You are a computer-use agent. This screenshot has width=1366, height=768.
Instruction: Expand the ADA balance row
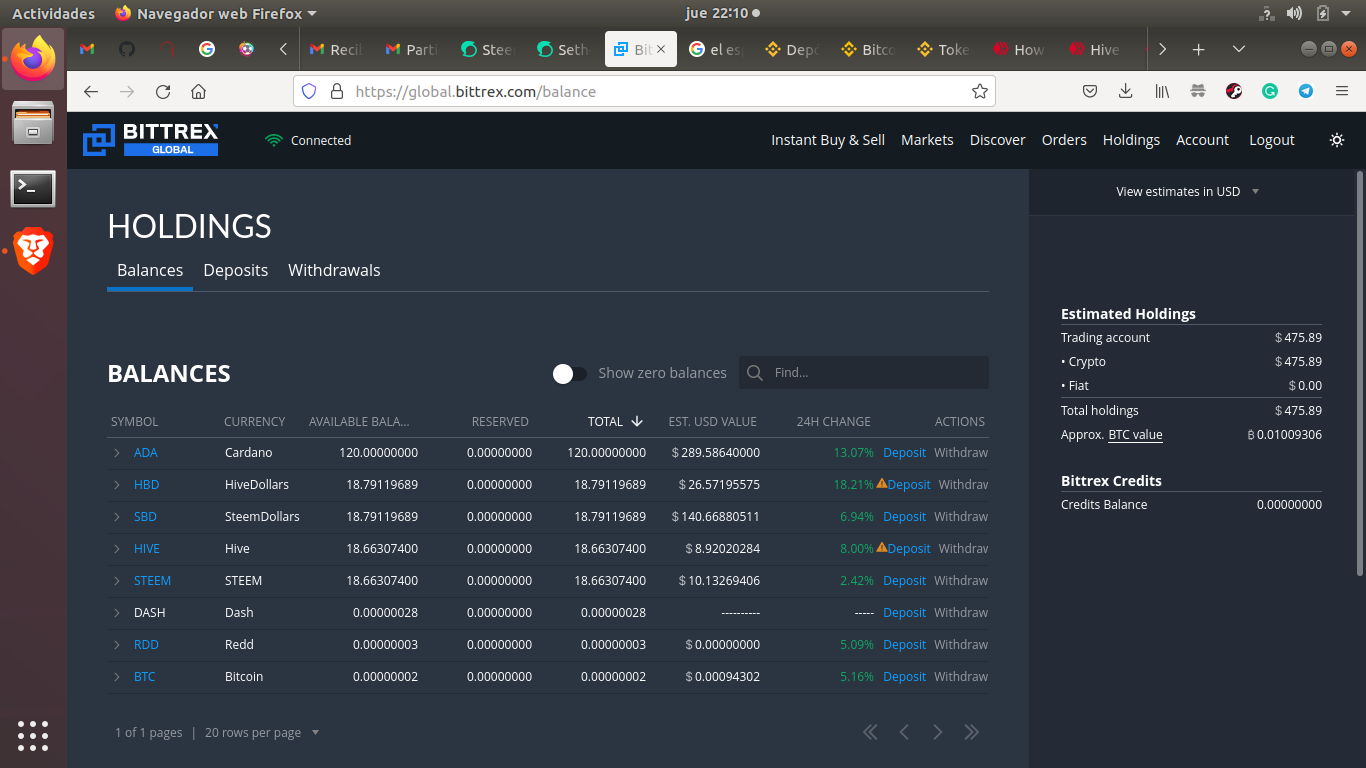click(x=117, y=453)
